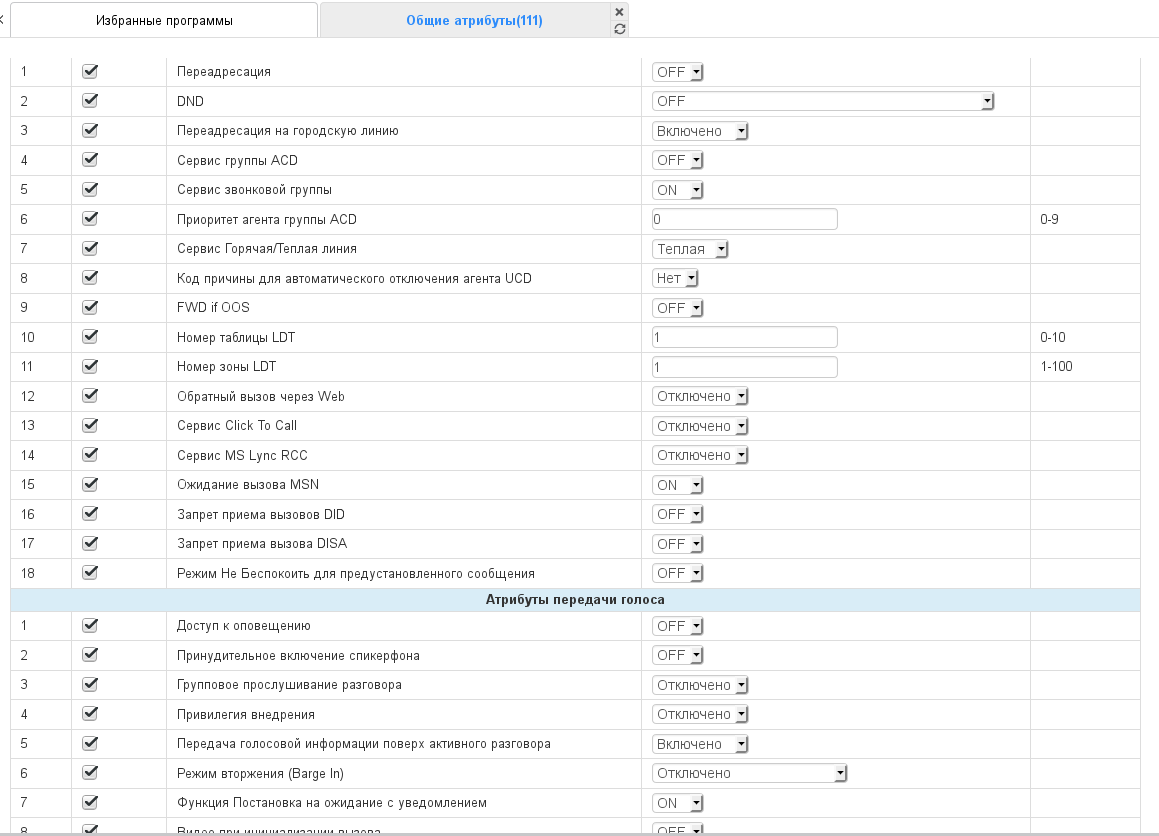1159x836 pixels.
Task: Uncheck Привилегия внедрения checkbox
Action: pyautogui.click(x=90, y=714)
